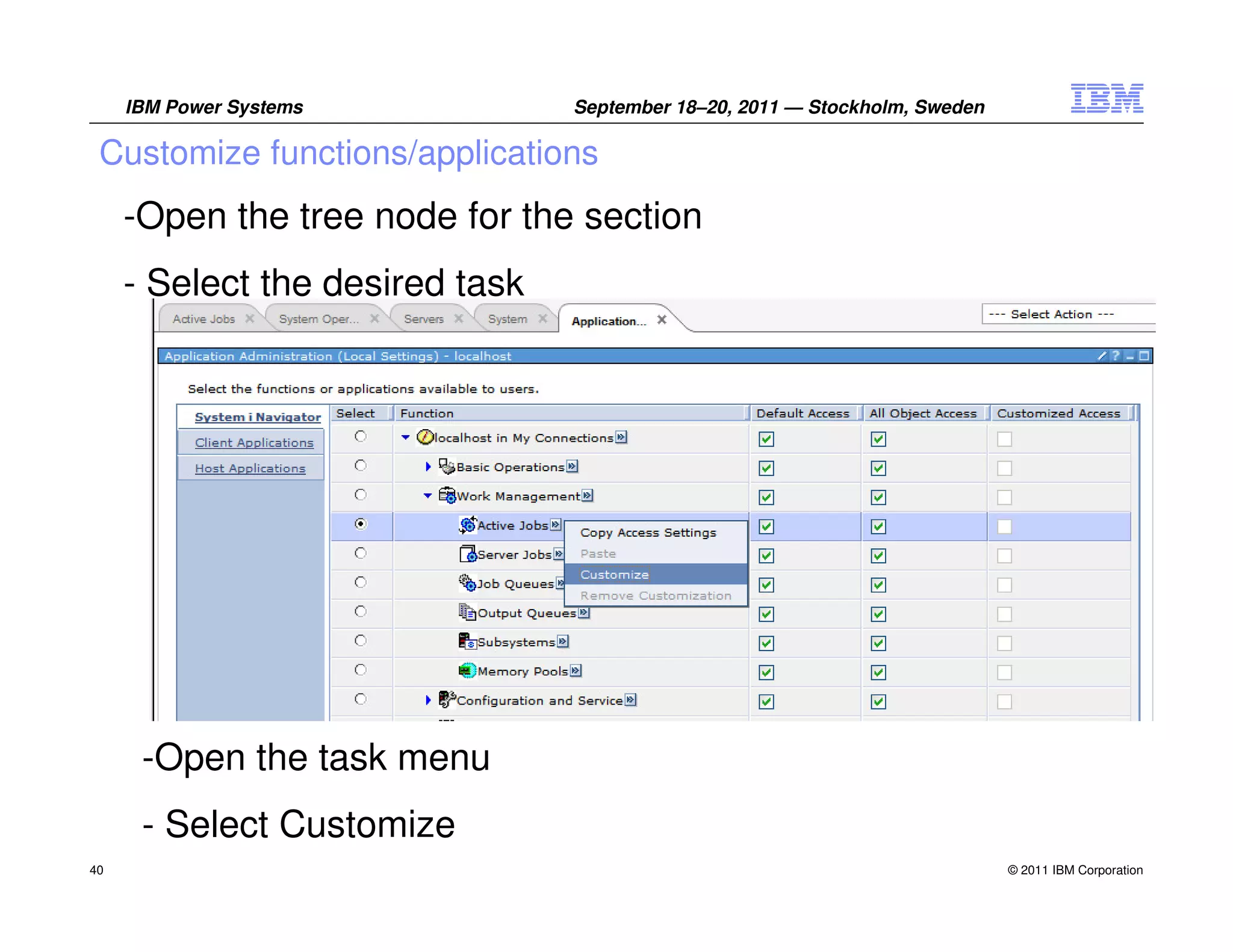
Task: Toggle Default Access checkbox for Active Jobs
Action: (766, 527)
